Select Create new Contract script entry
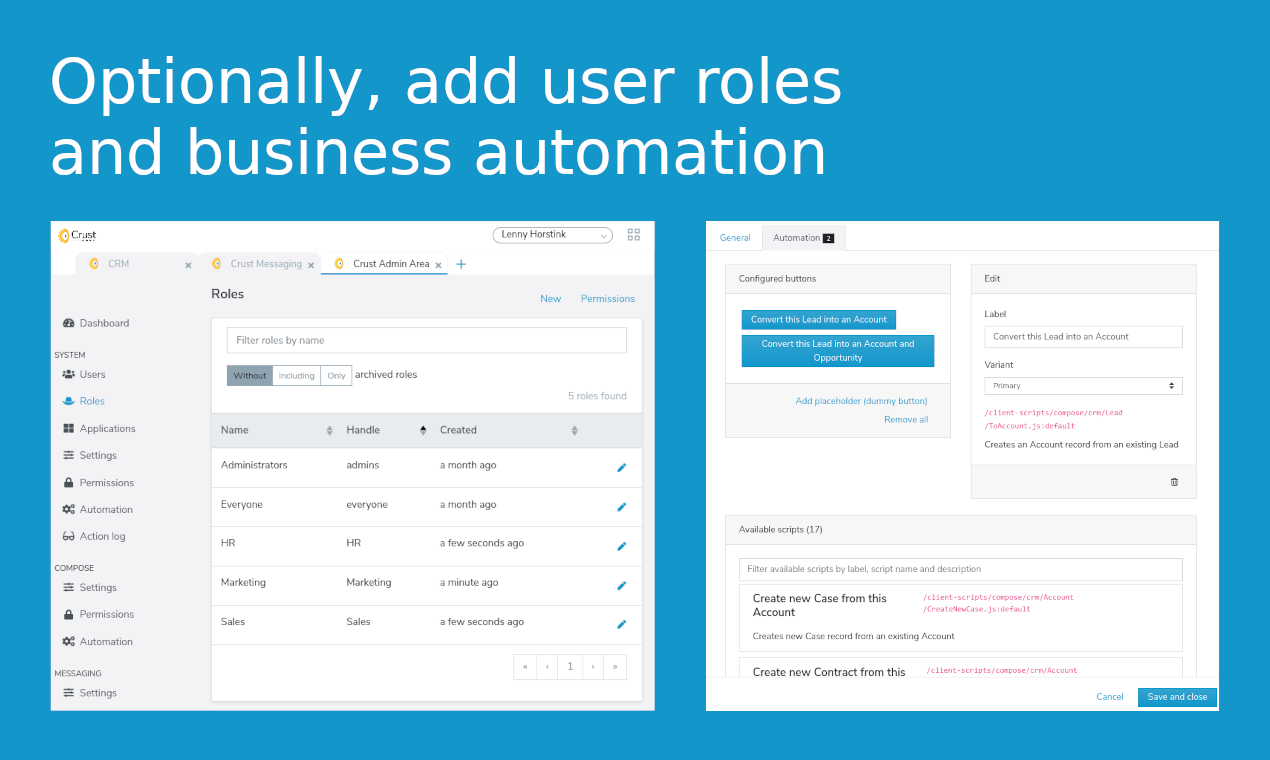Image resolution: width=1270 pixels, height=760 pixels. (x=961, y=667)
